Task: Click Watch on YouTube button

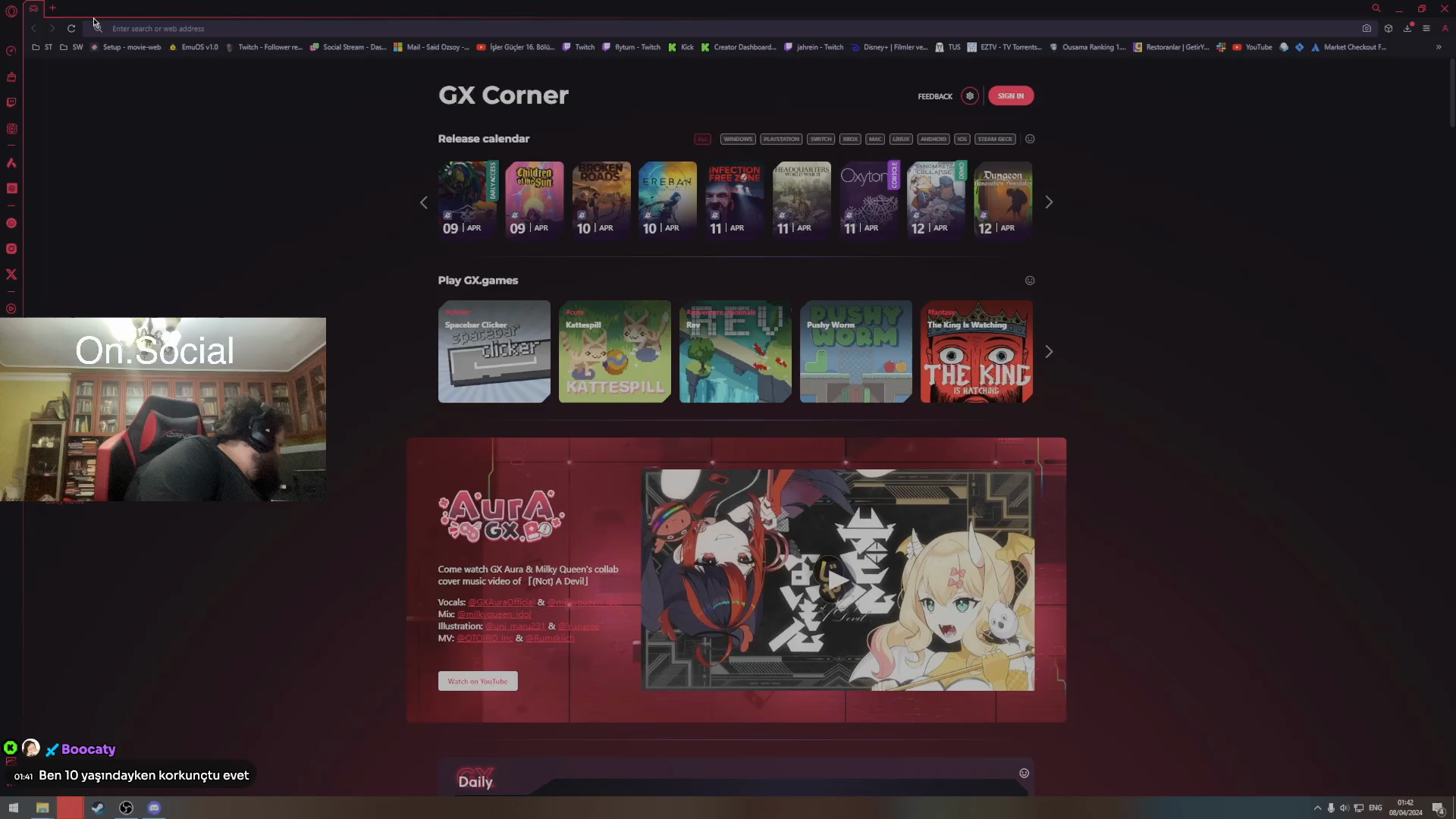Action: tap(478, 681)
